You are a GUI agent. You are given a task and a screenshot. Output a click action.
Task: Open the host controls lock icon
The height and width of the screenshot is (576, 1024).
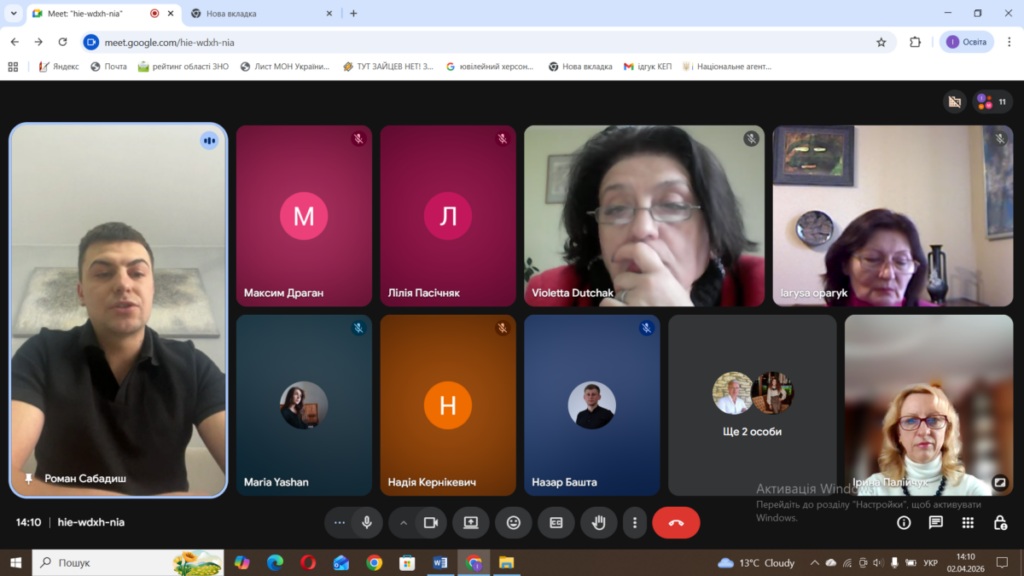click(1000, 522)
